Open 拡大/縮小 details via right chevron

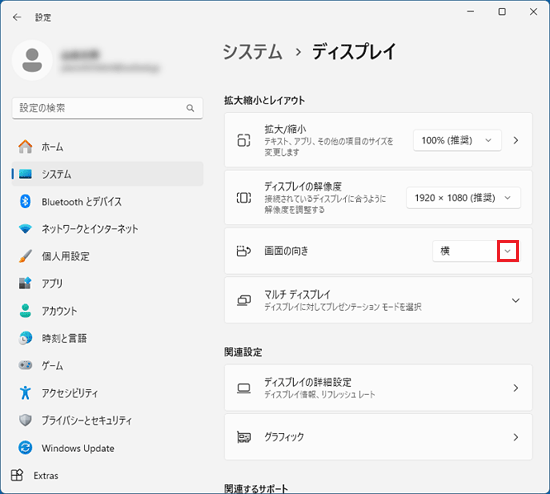516,140
